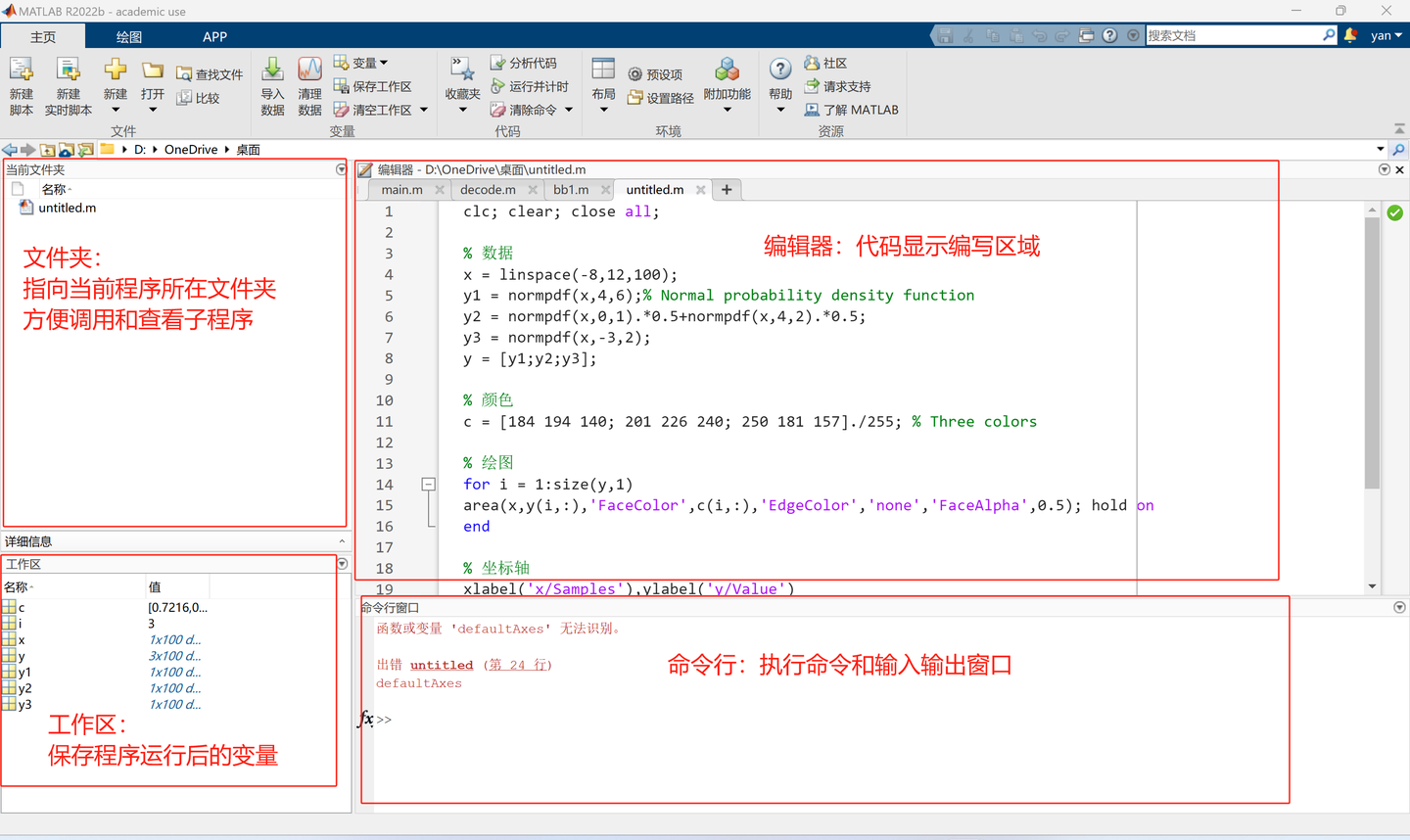This screenshot has height=840, width=1410.
Task: Collapse the 详细信息 details panel
Action: 342,541
